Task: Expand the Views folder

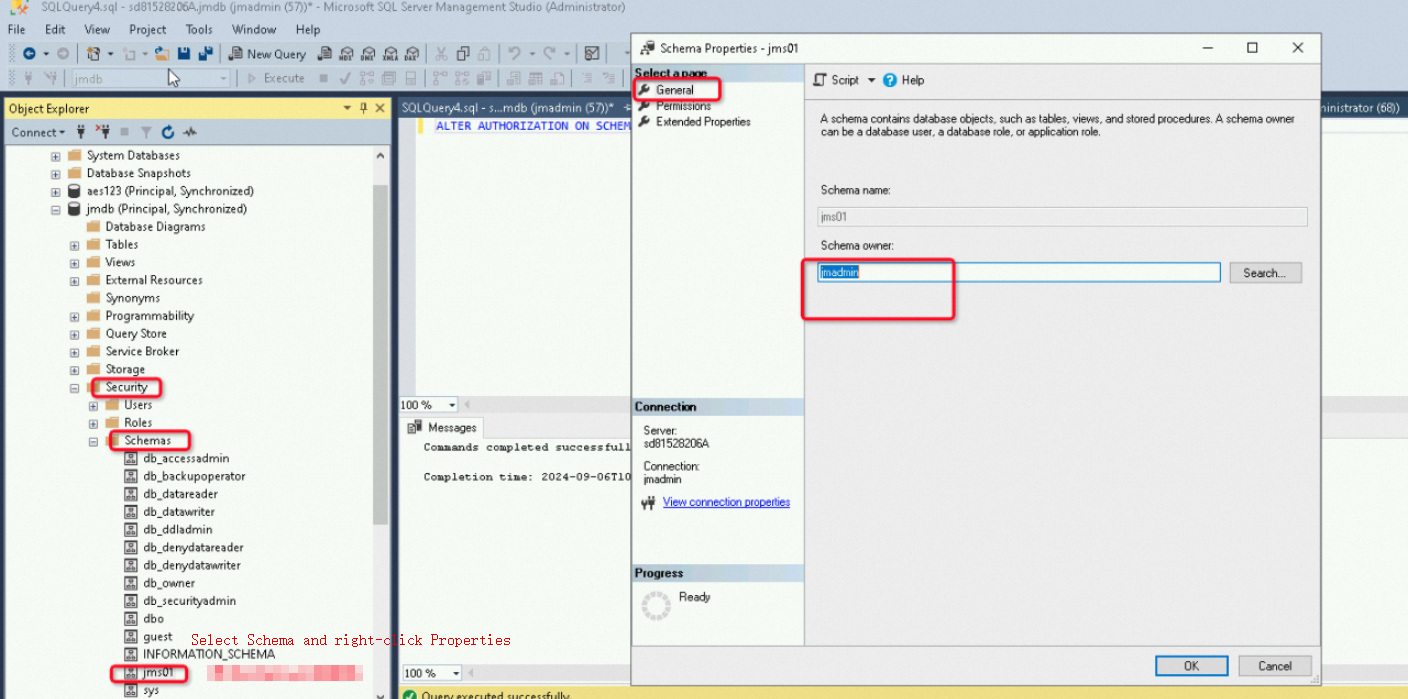Action: point(75,263)
